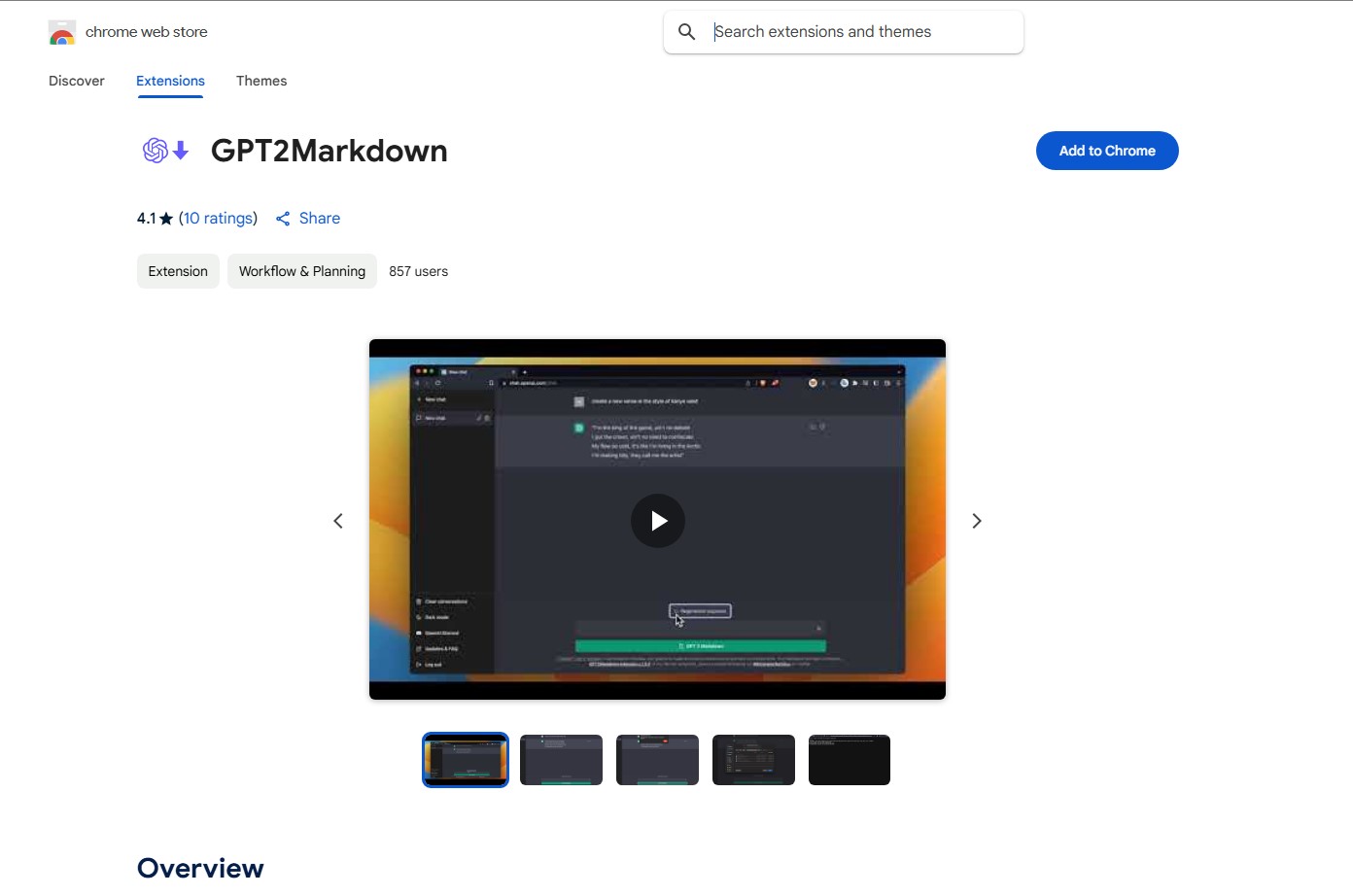
Task: Select the first preview thumbnail
Action: click(466, 760)
